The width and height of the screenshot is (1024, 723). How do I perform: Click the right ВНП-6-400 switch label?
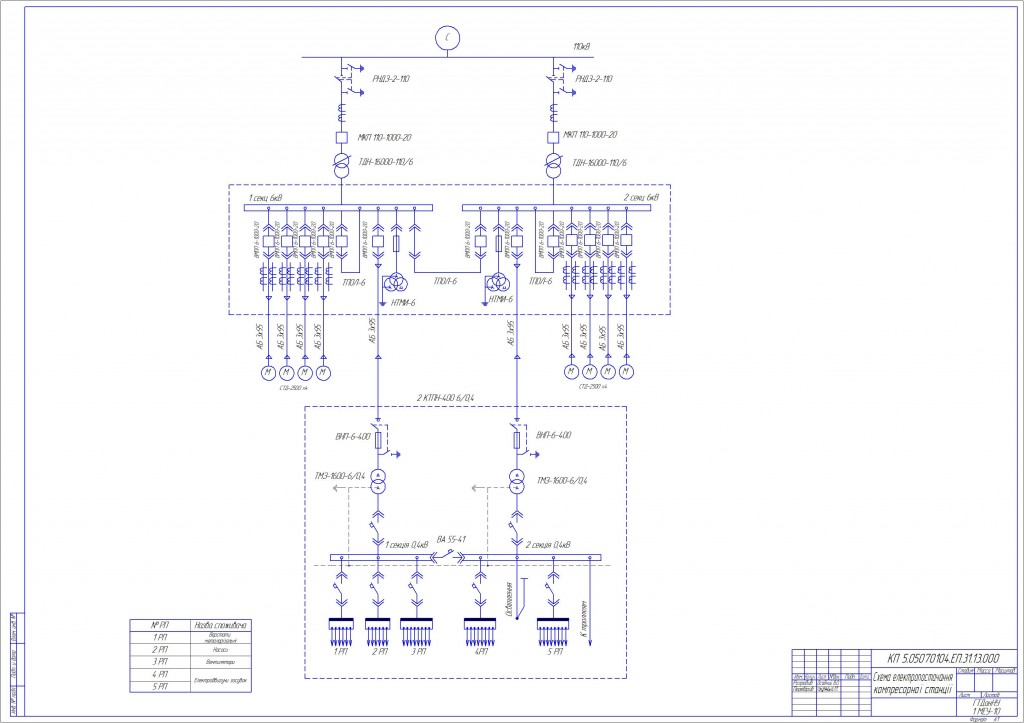(554, 435)
